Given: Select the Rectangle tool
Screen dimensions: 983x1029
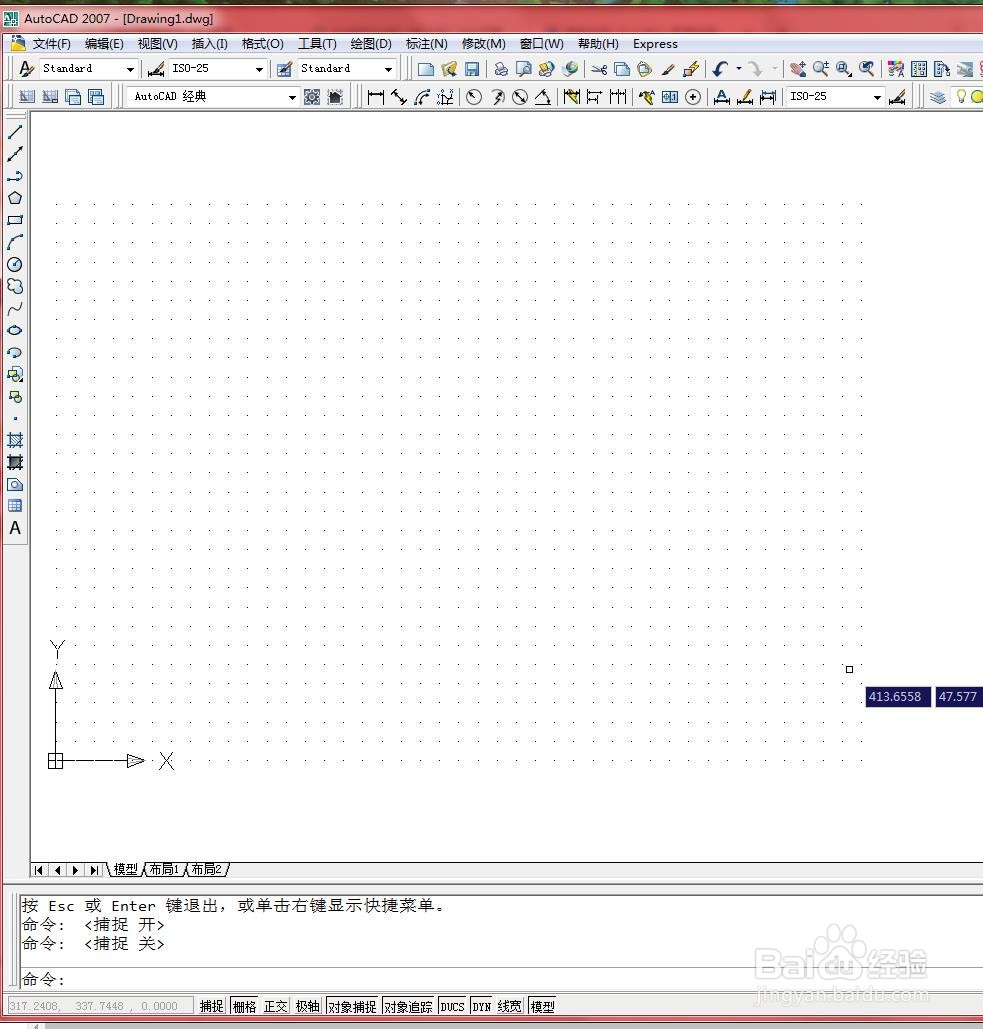Looking at the screenshot, I should click(x=15, y=220).
